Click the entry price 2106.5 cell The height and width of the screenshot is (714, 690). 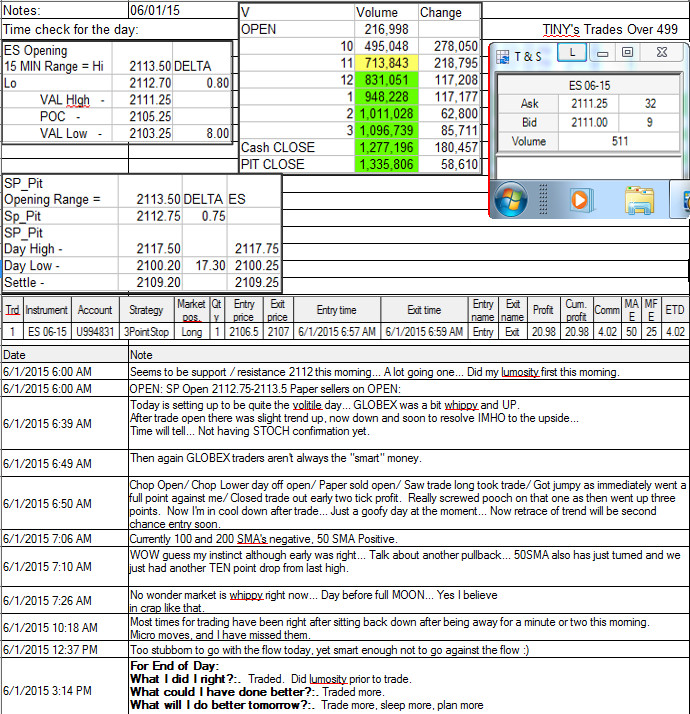[x=244, y=332]
